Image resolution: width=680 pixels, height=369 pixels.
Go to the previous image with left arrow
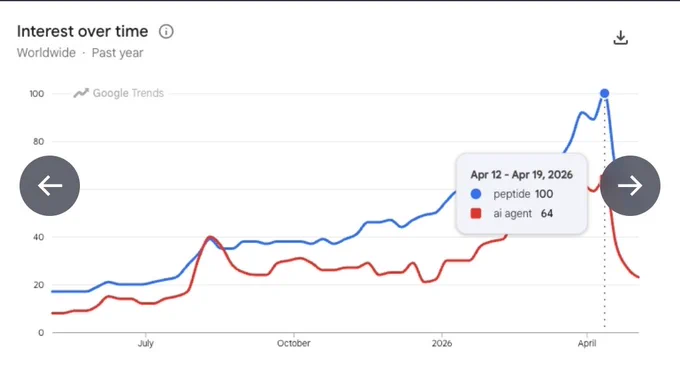(x=50, y=186)
